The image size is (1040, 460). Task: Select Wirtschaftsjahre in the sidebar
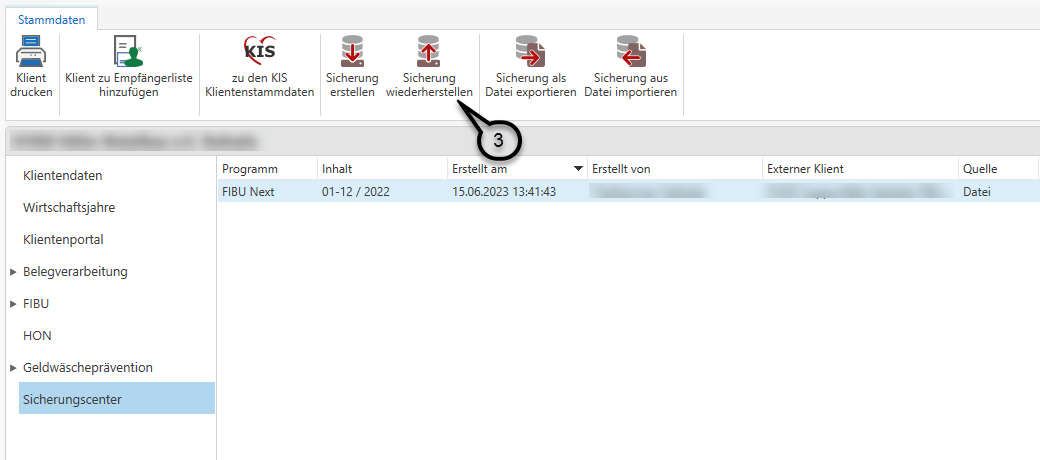(x=68, y=208)
